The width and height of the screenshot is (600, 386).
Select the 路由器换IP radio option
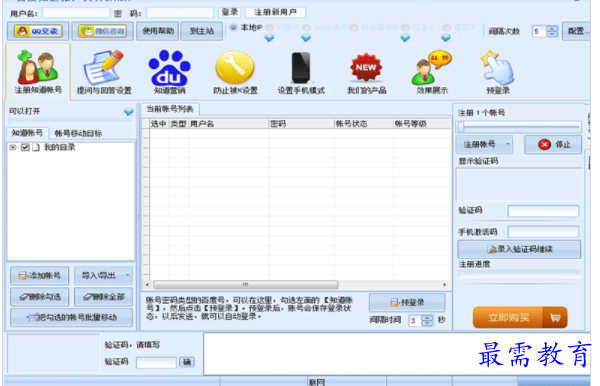(353, 28)
